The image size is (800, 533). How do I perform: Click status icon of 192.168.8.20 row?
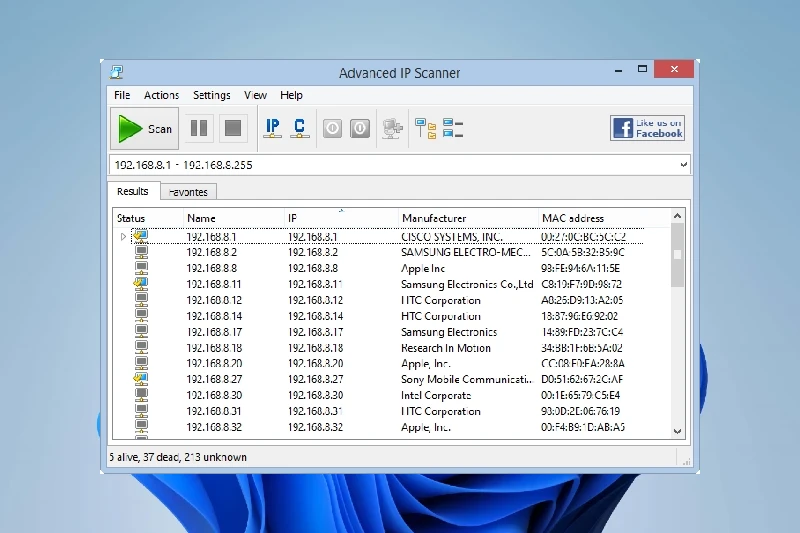point(141,363)
